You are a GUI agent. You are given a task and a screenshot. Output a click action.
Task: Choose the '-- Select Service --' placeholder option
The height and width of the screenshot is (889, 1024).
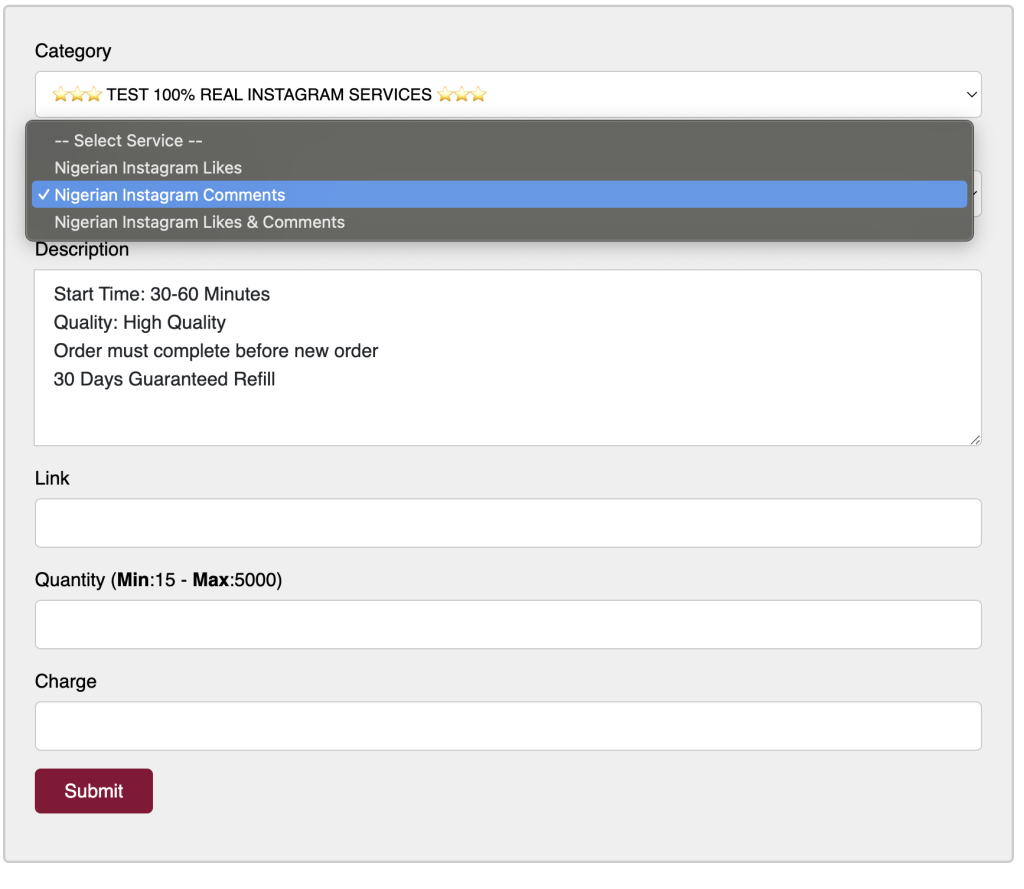coord(128,141)
